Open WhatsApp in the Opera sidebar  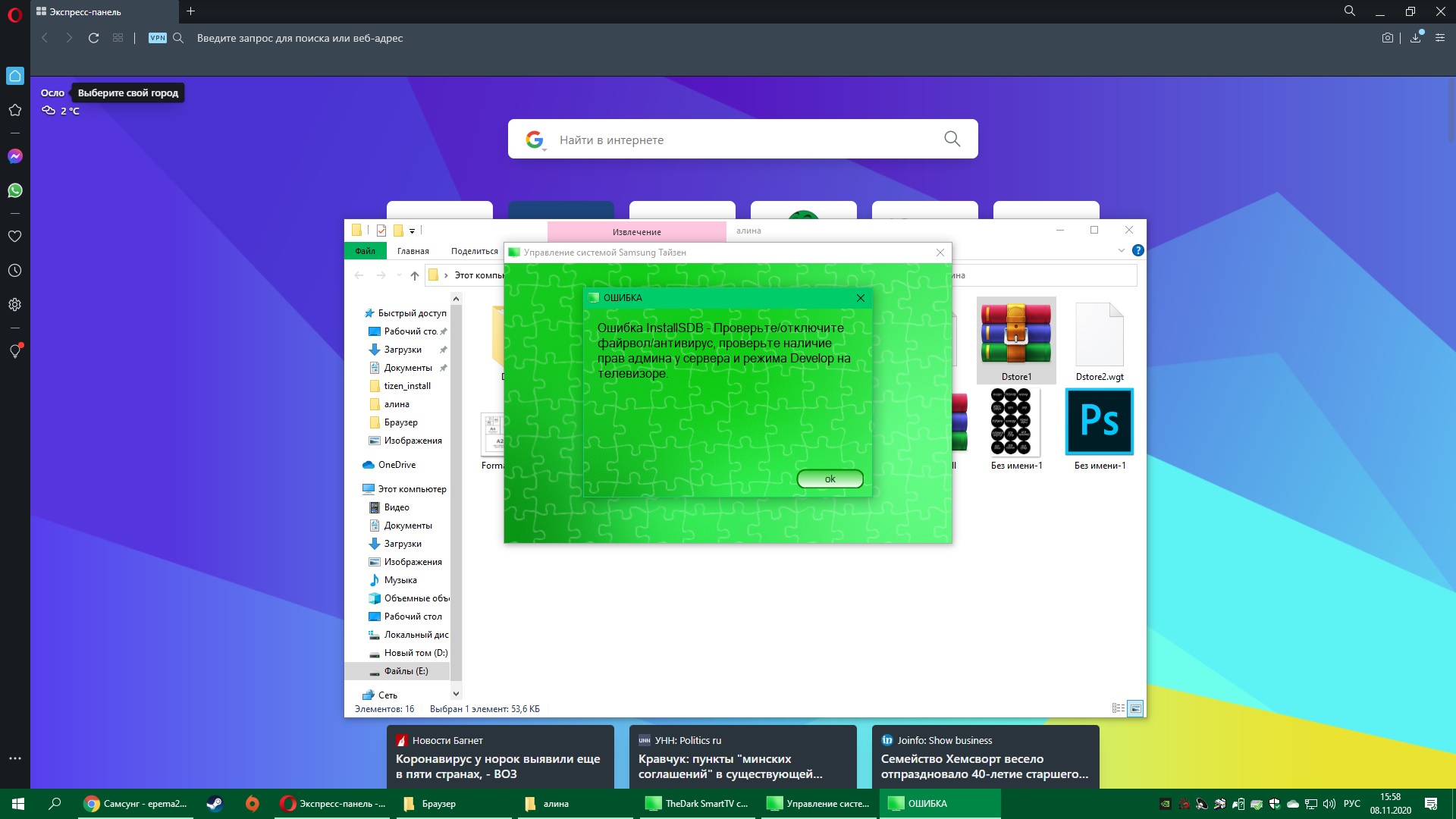(x=15, y=190)
